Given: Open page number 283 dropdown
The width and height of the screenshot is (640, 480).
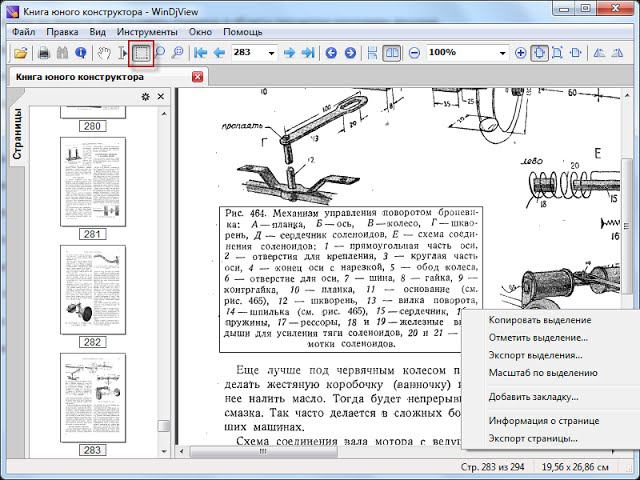Looking at the screenshot, I should [271, 53].
